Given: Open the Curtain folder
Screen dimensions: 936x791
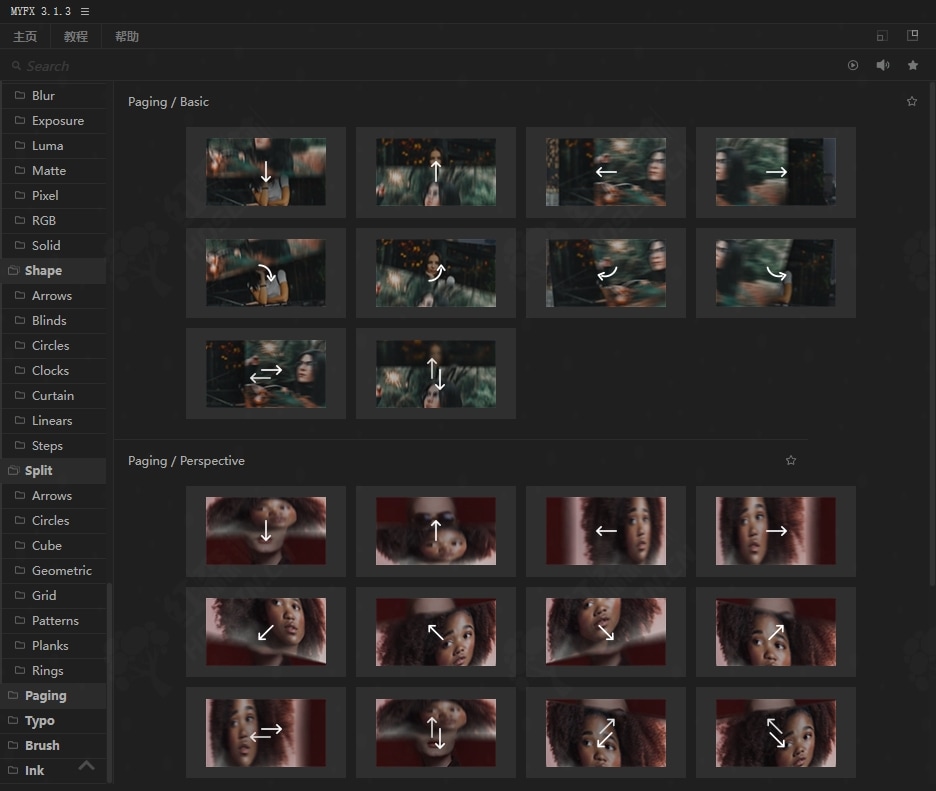Looking at the screenshot, I should click(x=54, y=396).
